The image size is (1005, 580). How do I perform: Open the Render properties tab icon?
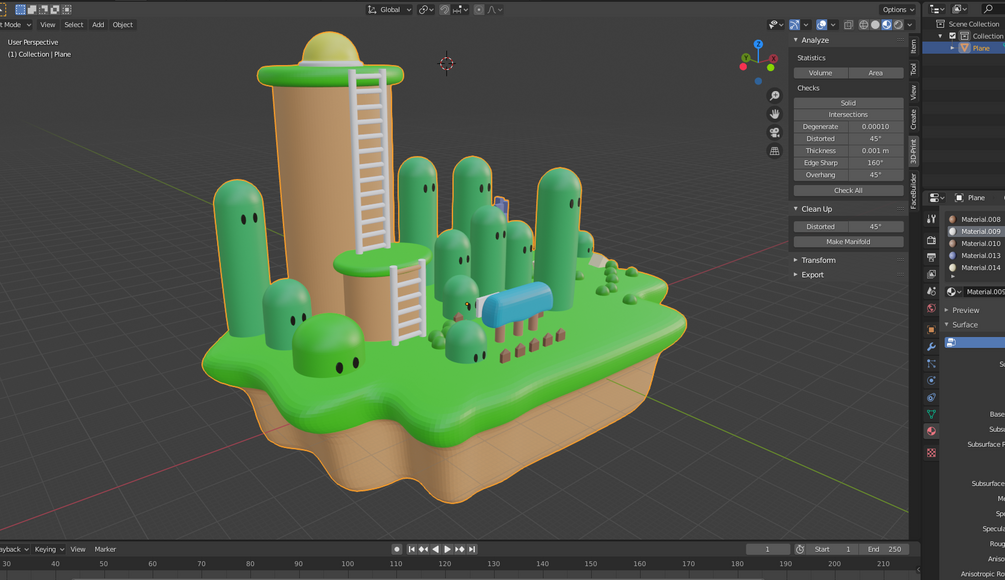931,240
